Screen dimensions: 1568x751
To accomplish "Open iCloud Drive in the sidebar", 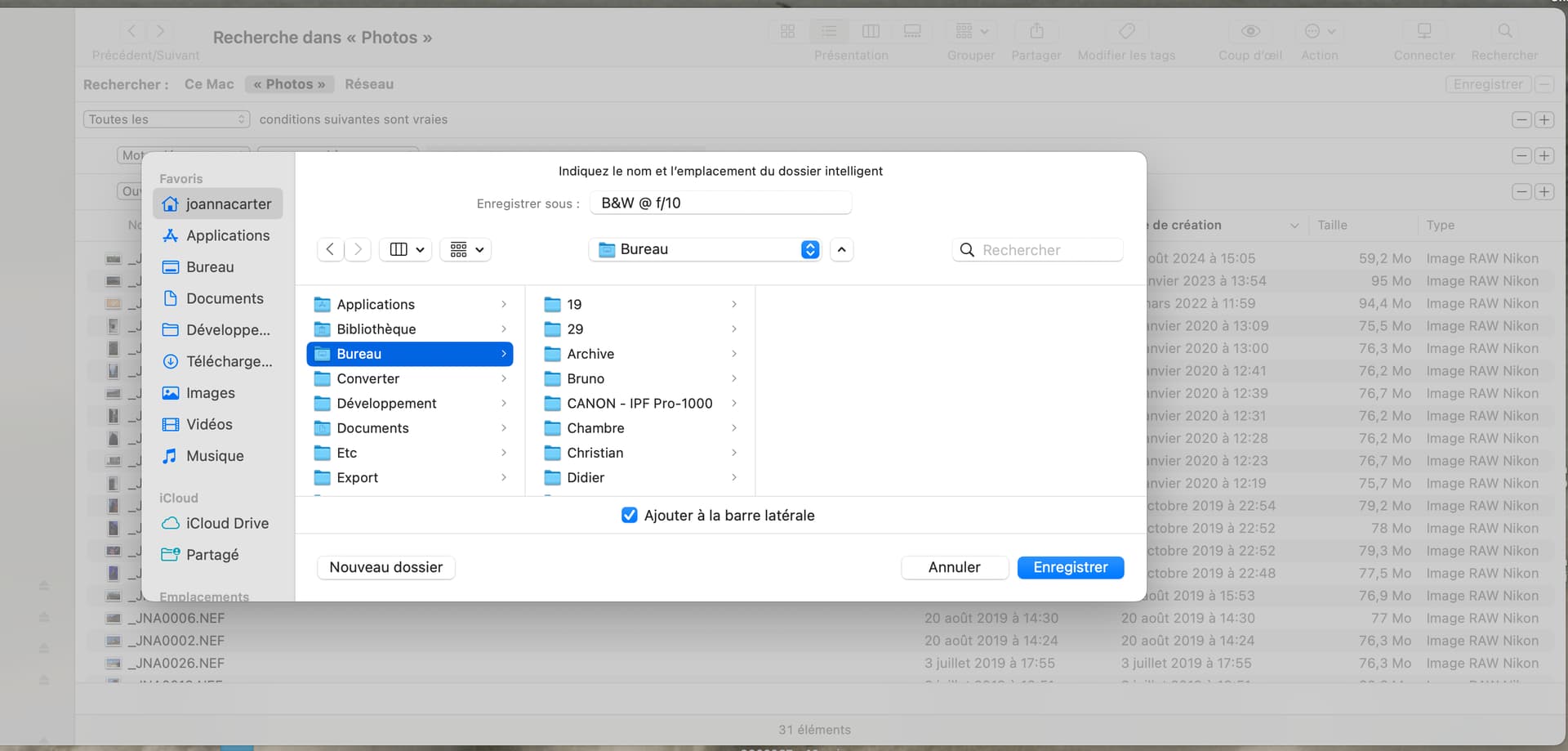I will coord(226,523).
